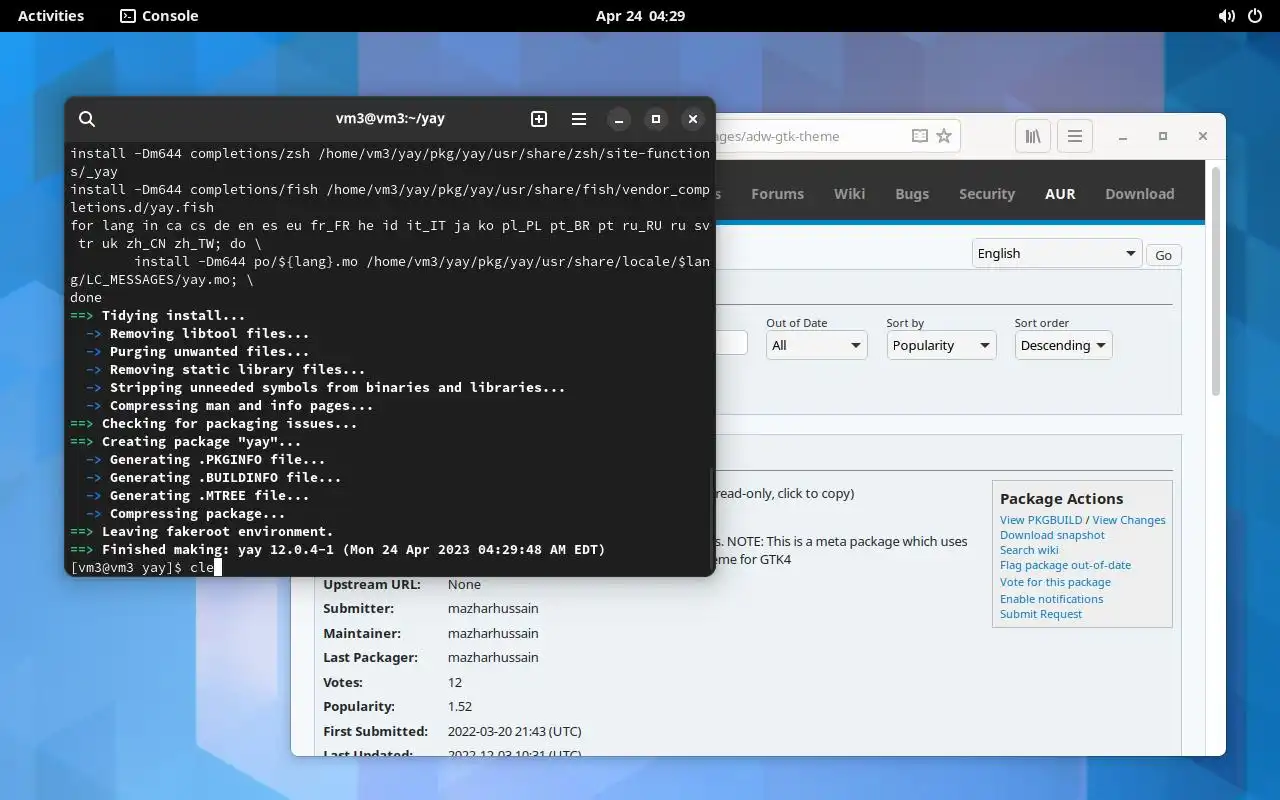
Task: Open the View Changes link
Action: [1129, 520]
